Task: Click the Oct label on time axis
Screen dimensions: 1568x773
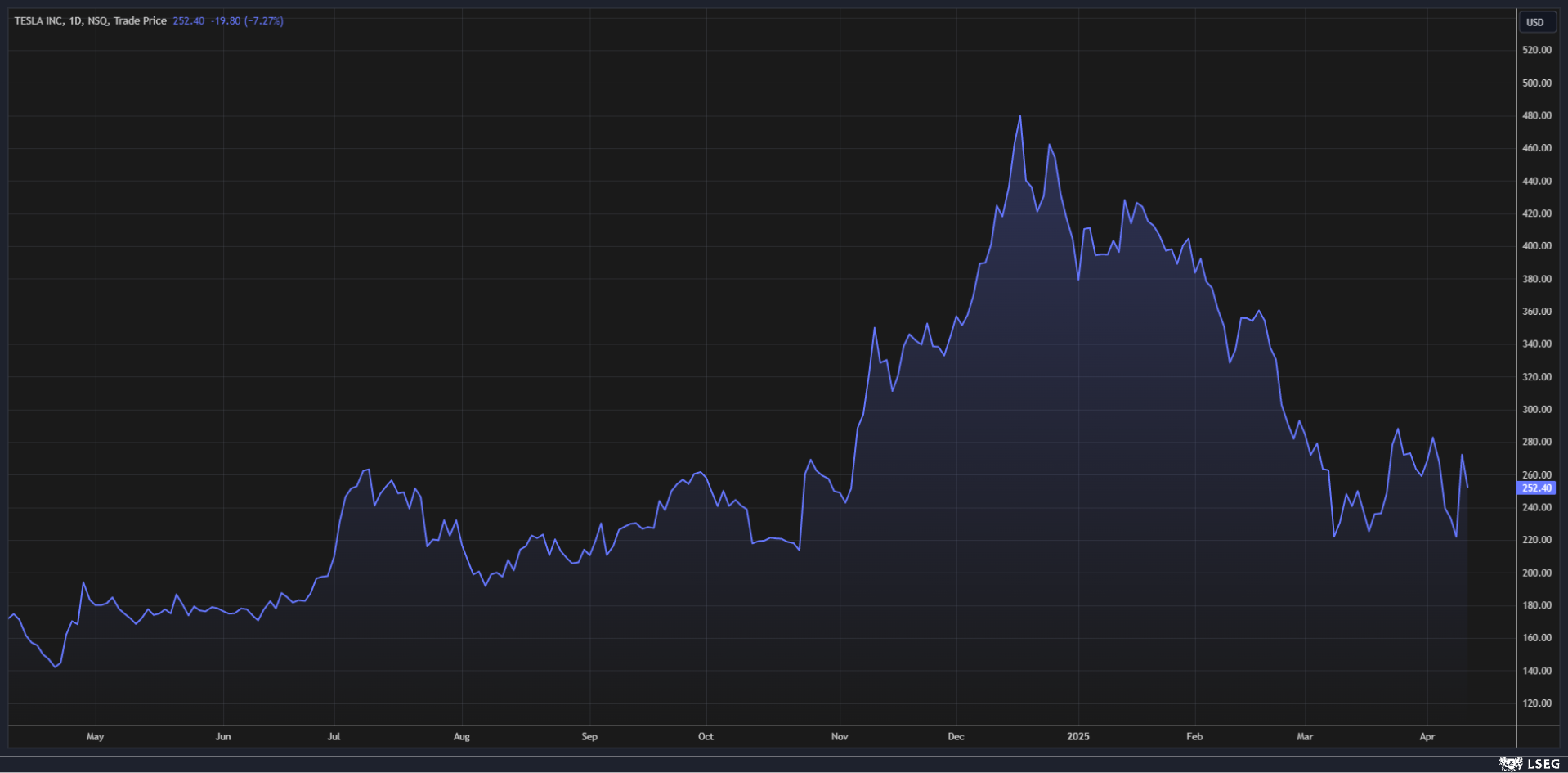Action: pos(706,736)
